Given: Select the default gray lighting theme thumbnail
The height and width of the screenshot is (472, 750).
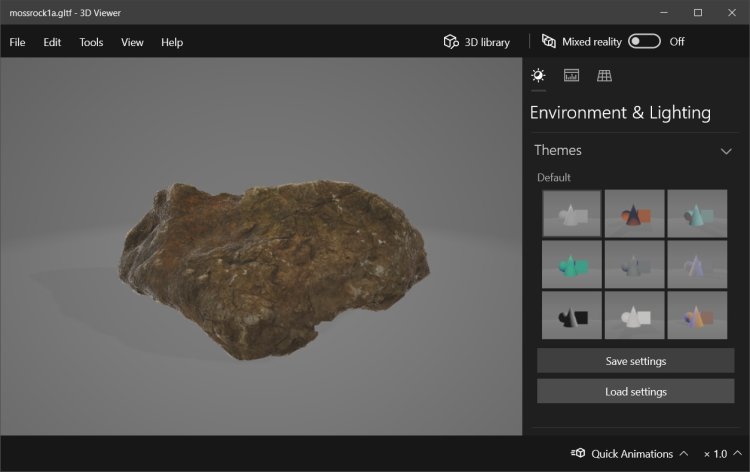Looking at the screenshot, I should click(x=572, y=213).
